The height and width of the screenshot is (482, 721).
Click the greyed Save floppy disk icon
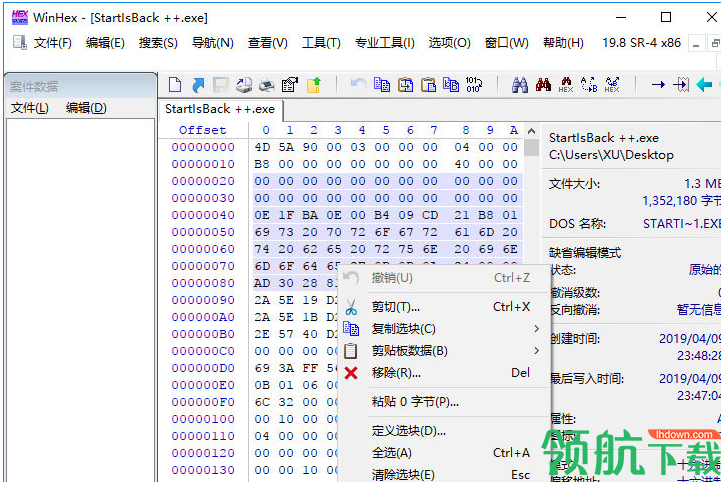221,85
